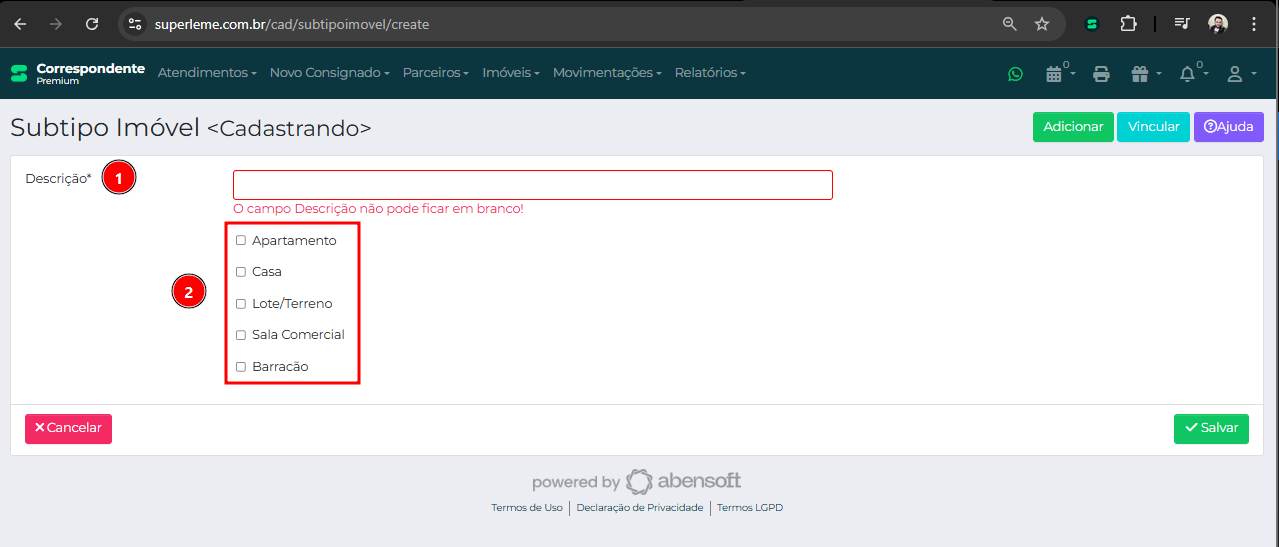Screen dimensions: 1279x547
Task: Click the green Salvar button
Action: [1211, 428]
